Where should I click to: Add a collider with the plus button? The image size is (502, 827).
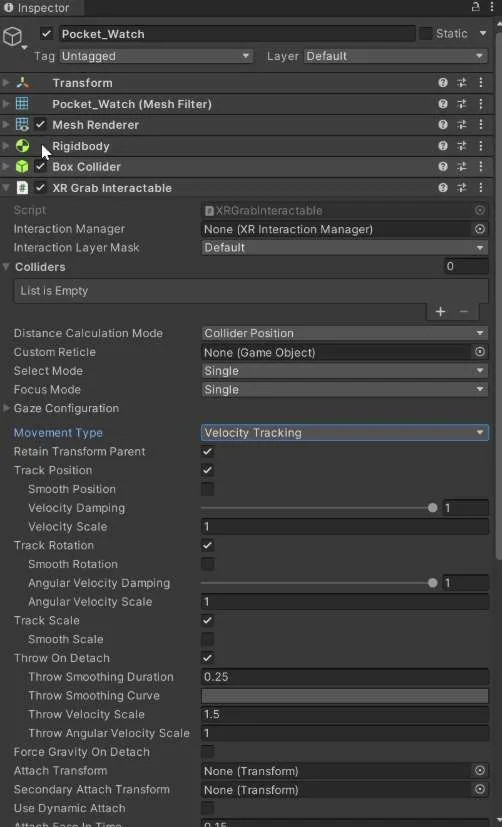440,312
